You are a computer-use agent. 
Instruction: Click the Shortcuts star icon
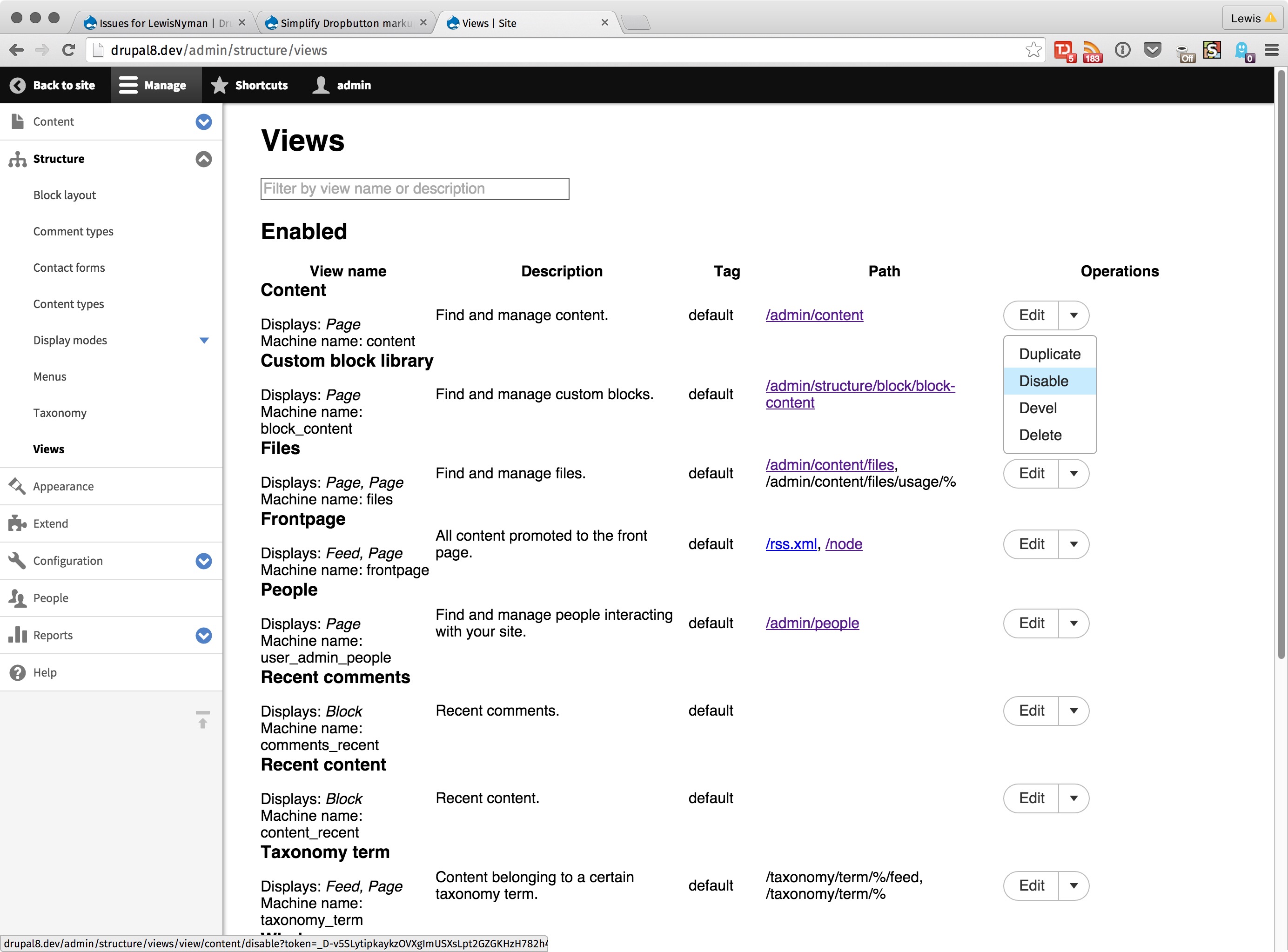click(x=219, y=85)
